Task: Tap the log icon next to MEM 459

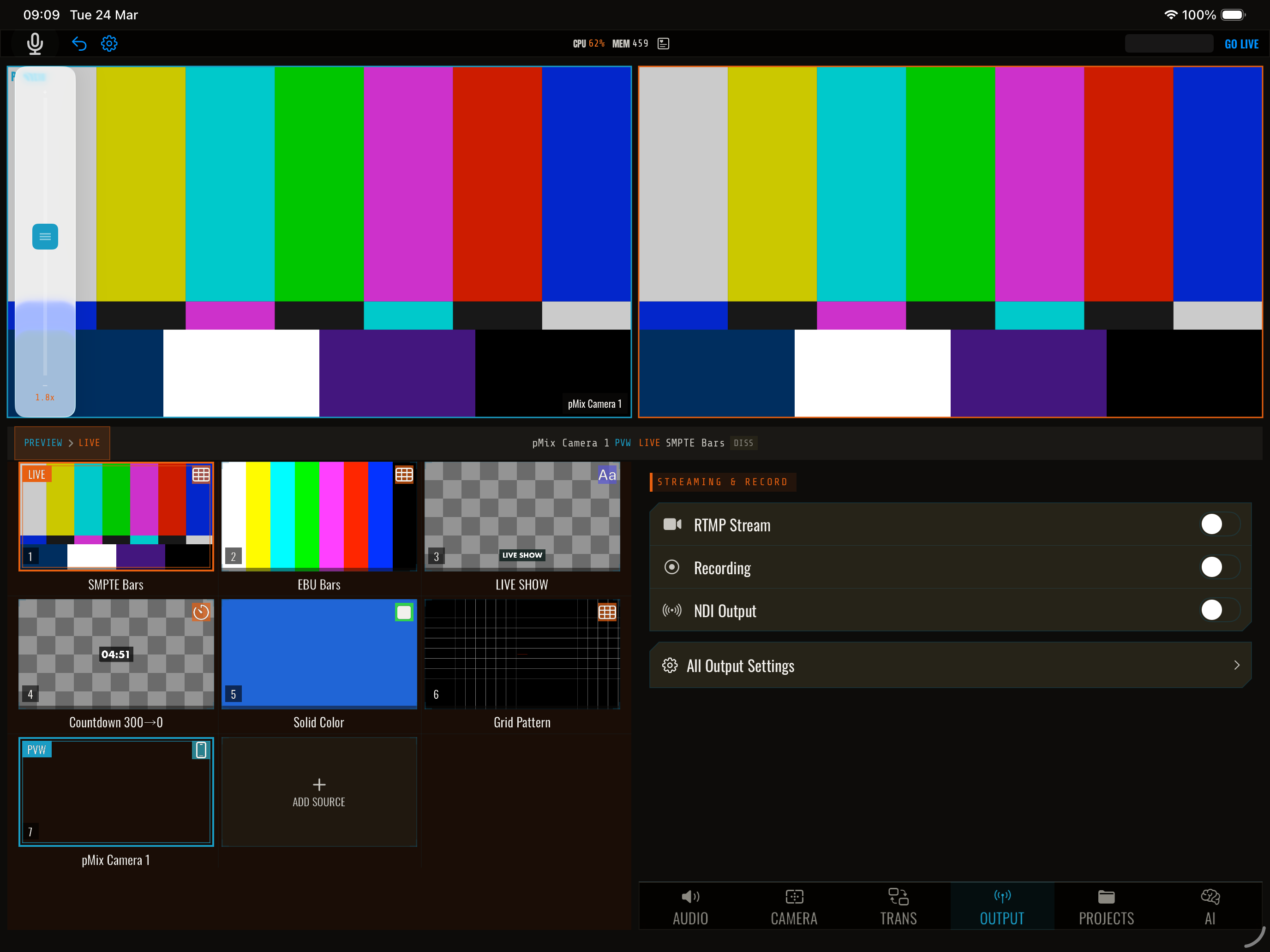Action: pyautogui.click(x=663, y=43)
